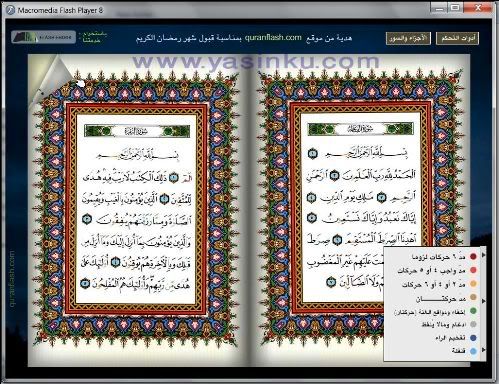Image resolution: width=499 pixels, height=384 pixels.
Task: Click the Flash Player title bar icon
Action: (x=10, y=10)
